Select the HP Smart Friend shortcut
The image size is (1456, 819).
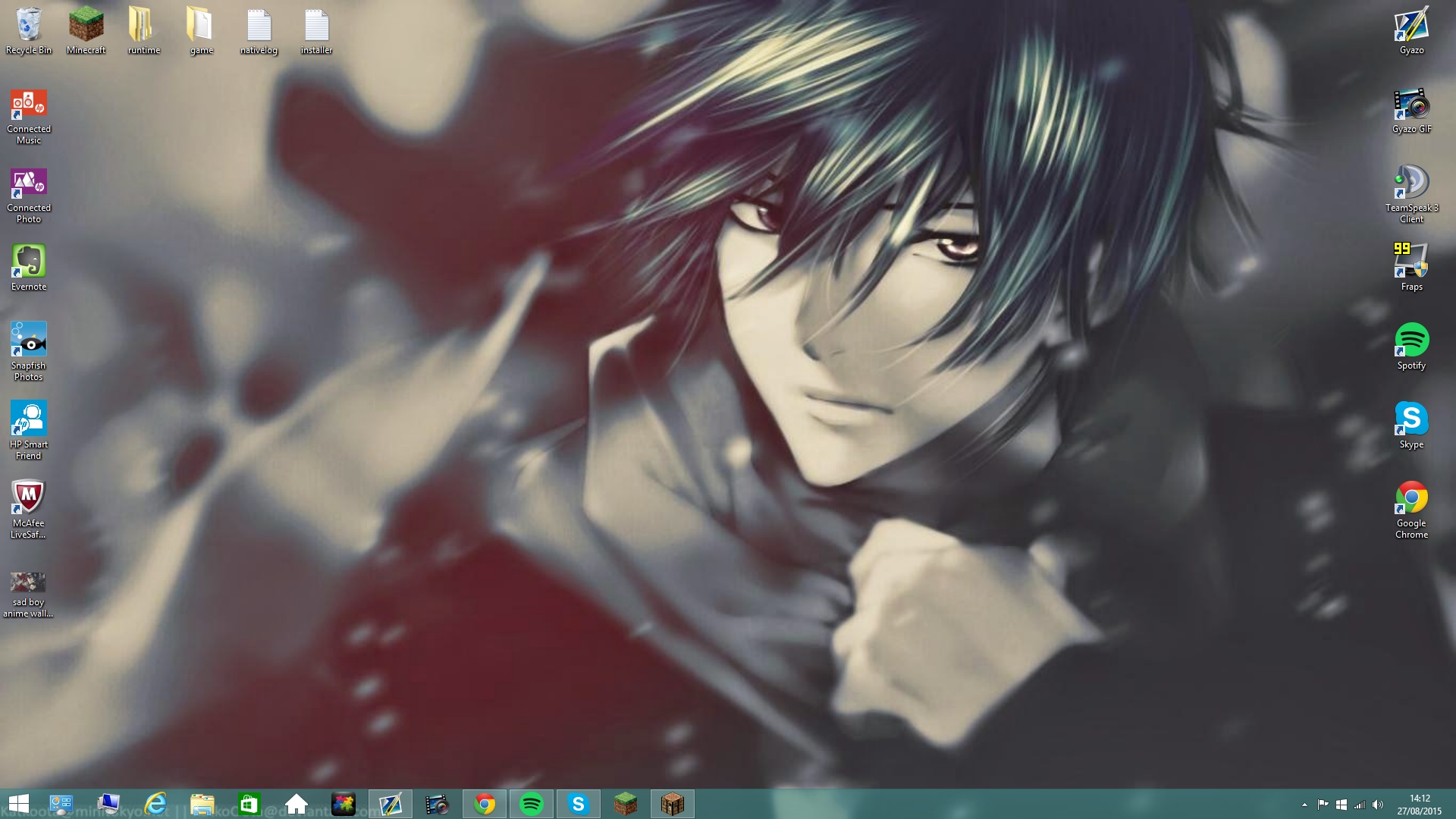[29, 430]
